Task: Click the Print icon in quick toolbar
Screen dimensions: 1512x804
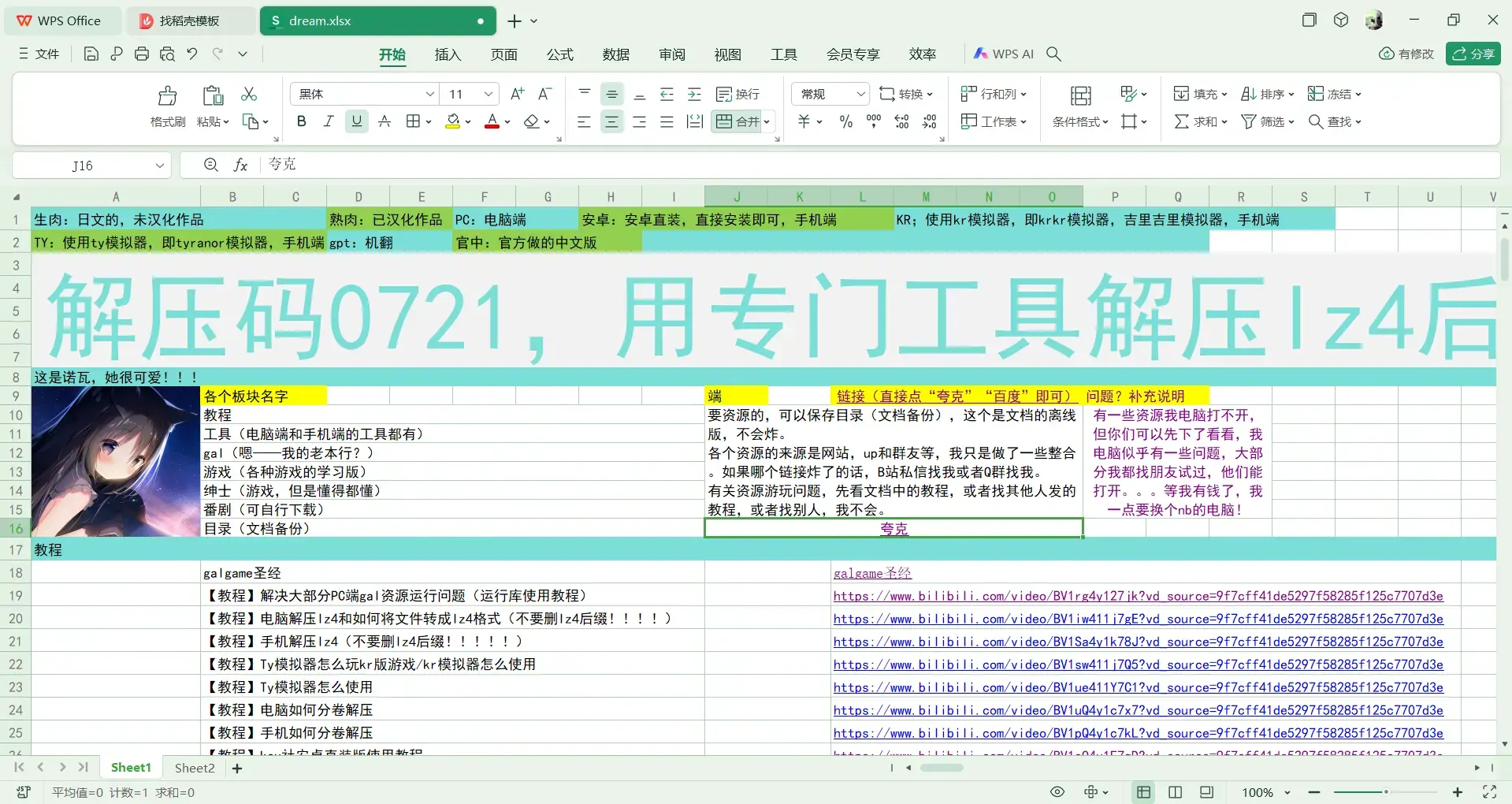Action: point(142,54)
